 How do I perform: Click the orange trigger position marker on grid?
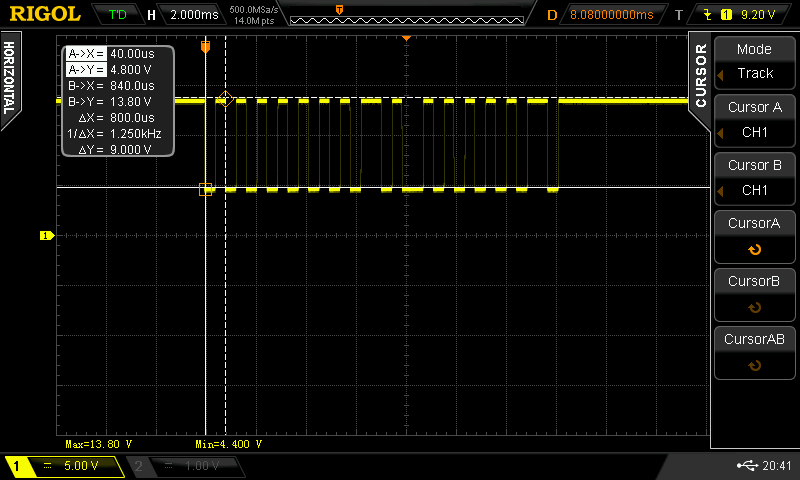pos(205,47)
